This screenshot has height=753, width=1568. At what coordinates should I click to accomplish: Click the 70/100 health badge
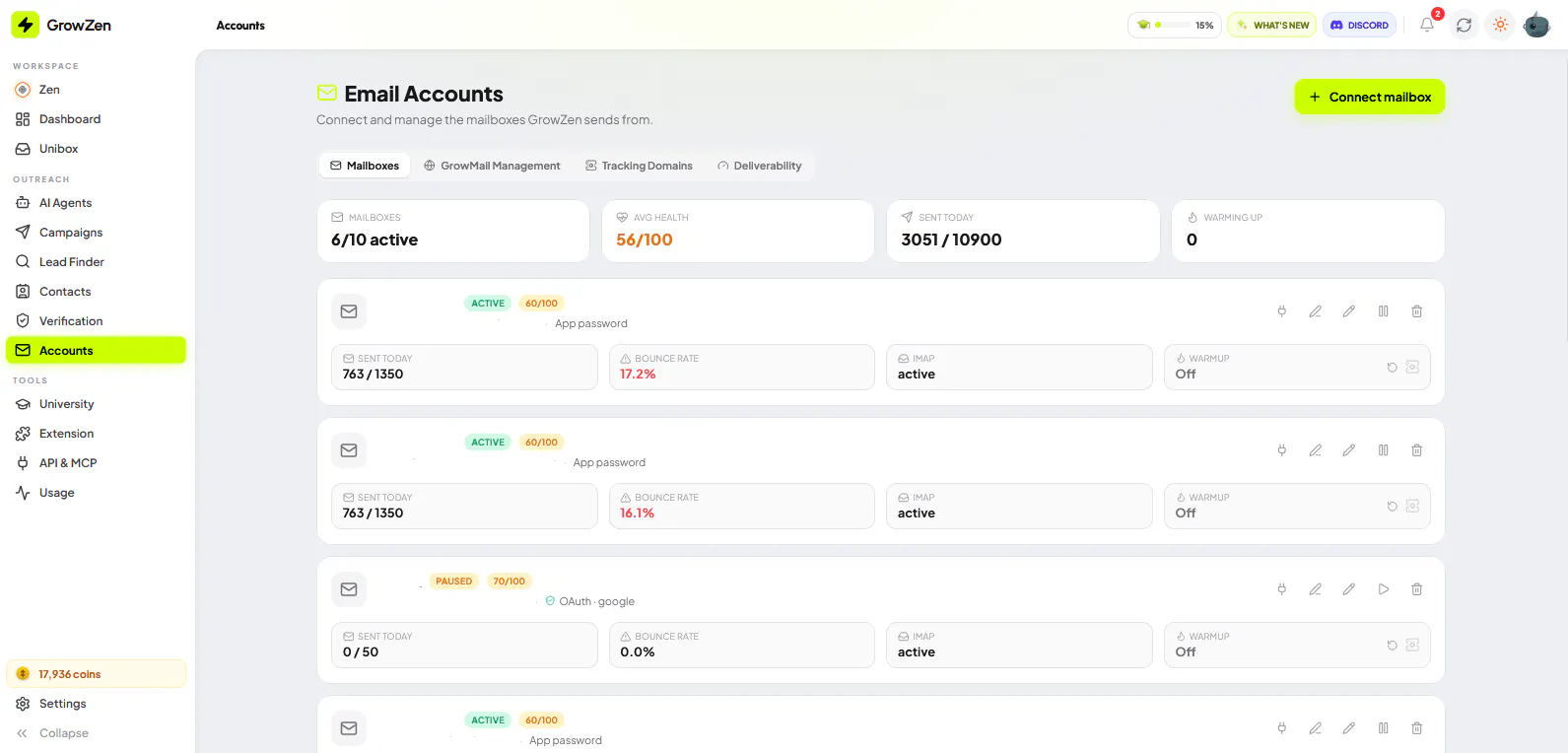tap(510, 582)
